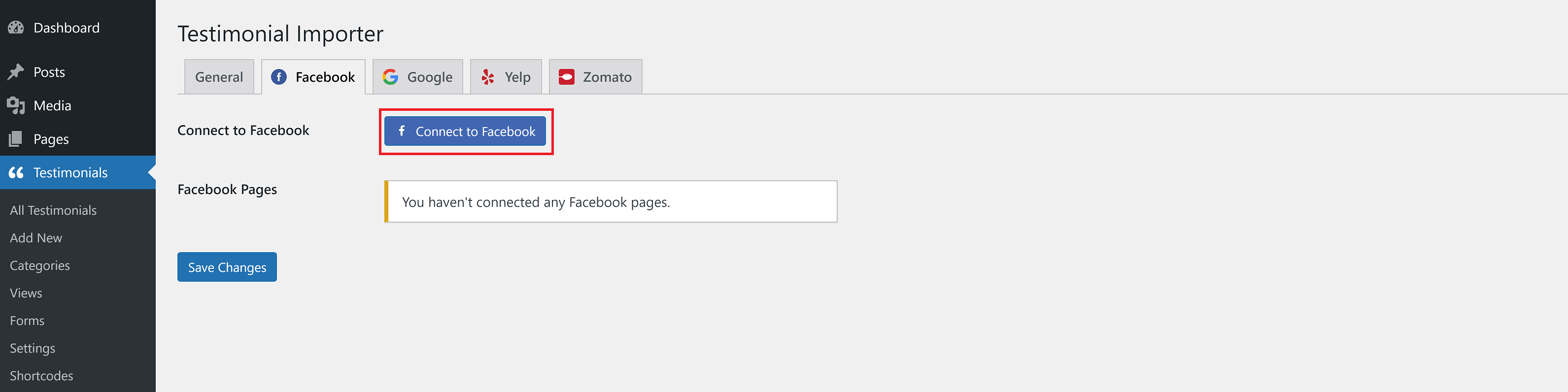The width and height of the screenshot is (1568, 392).
Task: Click the Facebook logo icon on tab
Action: point(279,77)
